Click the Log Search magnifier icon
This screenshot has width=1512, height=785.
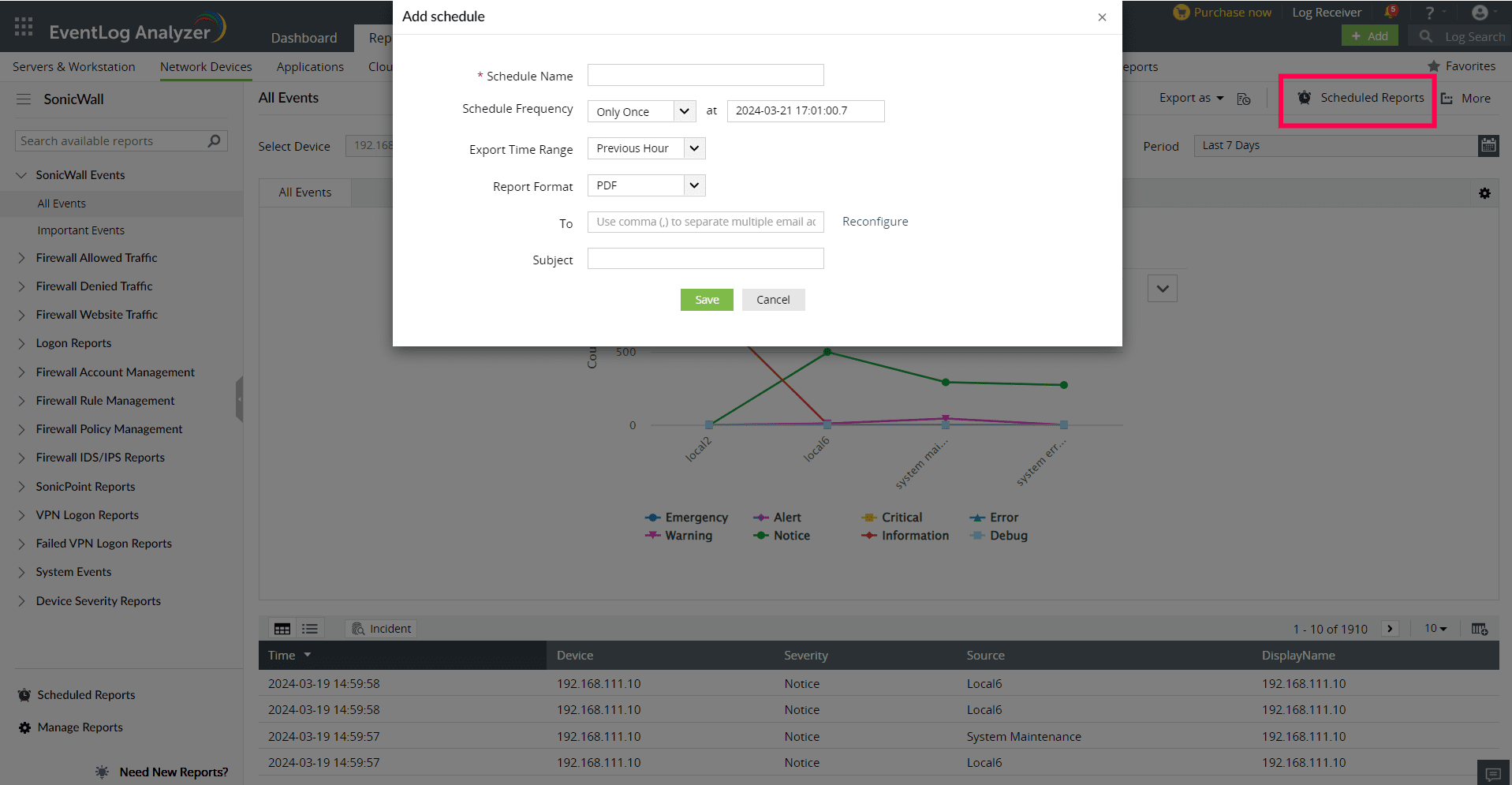[1424, 36]
